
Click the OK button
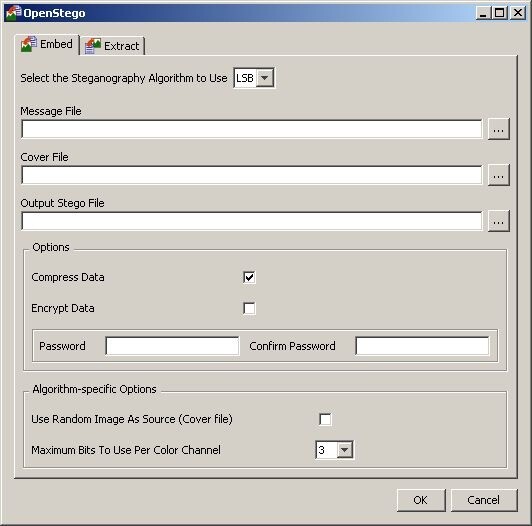421,500
